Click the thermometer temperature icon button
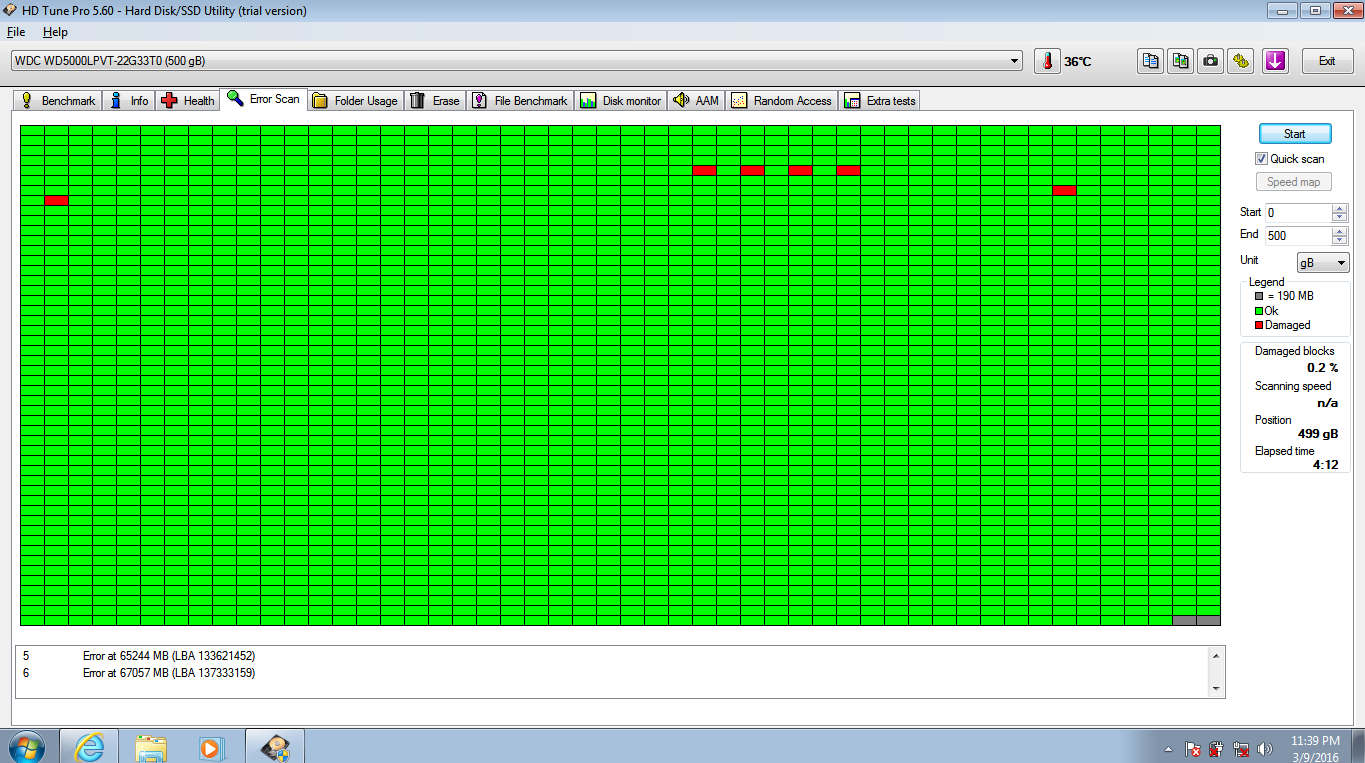The width and height of the screenshot is (1365, 763). click(x=1047, y=61)
